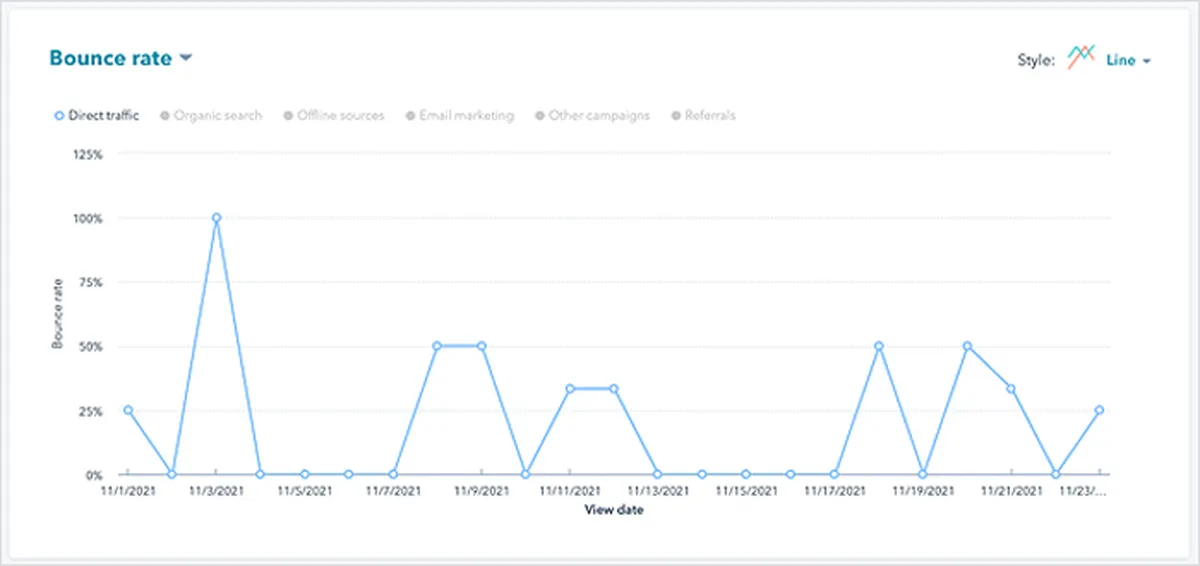Click the 0% data point on 11/5/2021
Viewport: 1200px width, 566px height.
[x=304, y=474]
